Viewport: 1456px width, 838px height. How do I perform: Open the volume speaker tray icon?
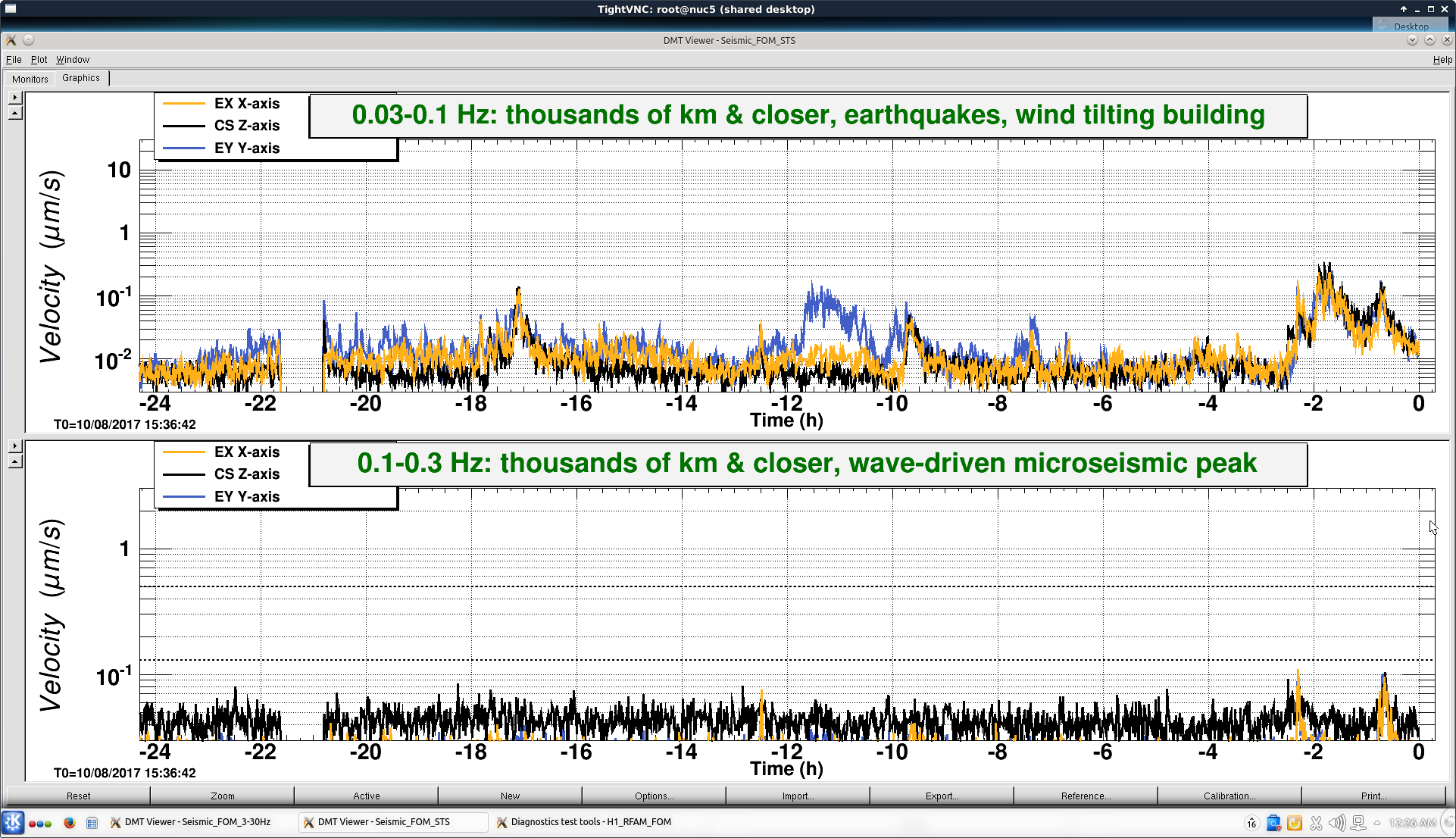tap(1337, 823)
